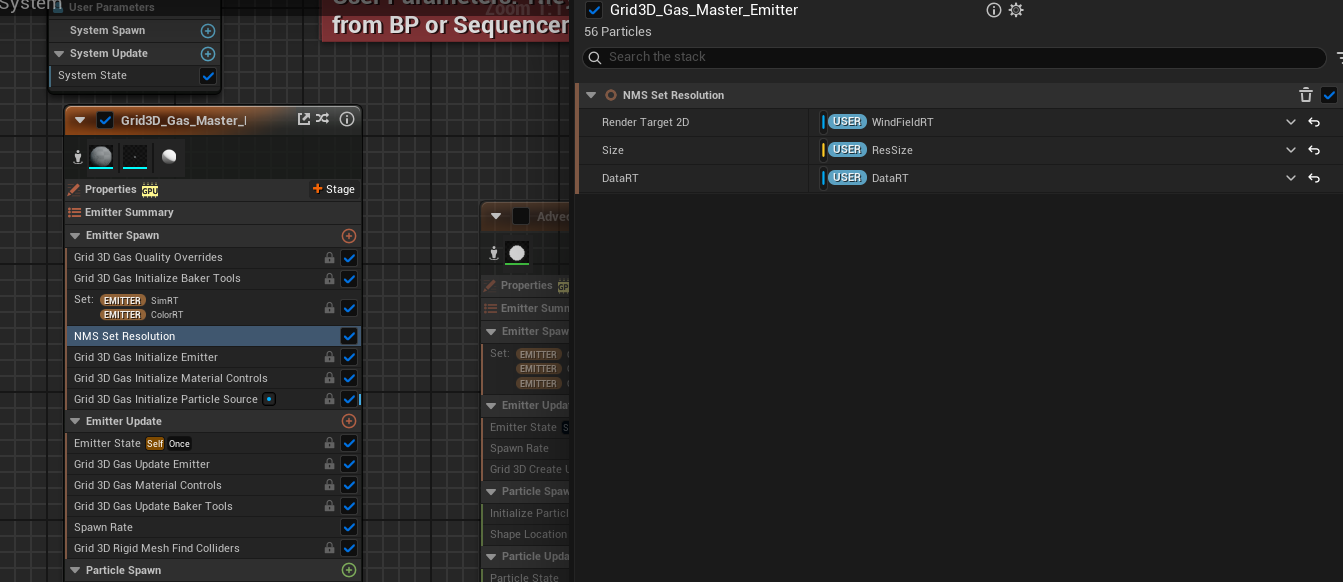The image size is (1343, 582).
Task: Open the emitter settings gear in stack panel
Action: [1016, 10]
